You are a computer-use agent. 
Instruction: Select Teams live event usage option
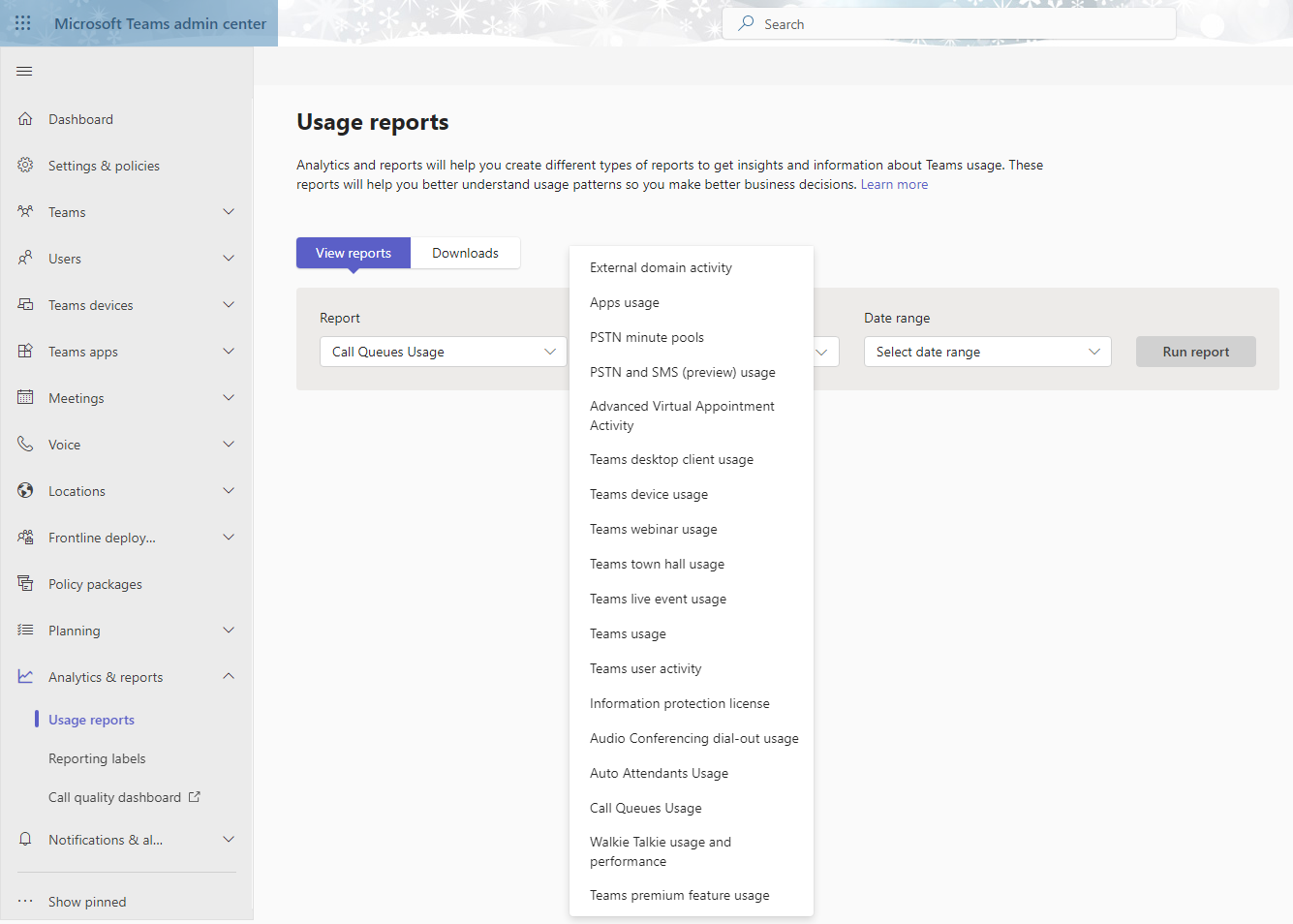[x=692, y=599]
